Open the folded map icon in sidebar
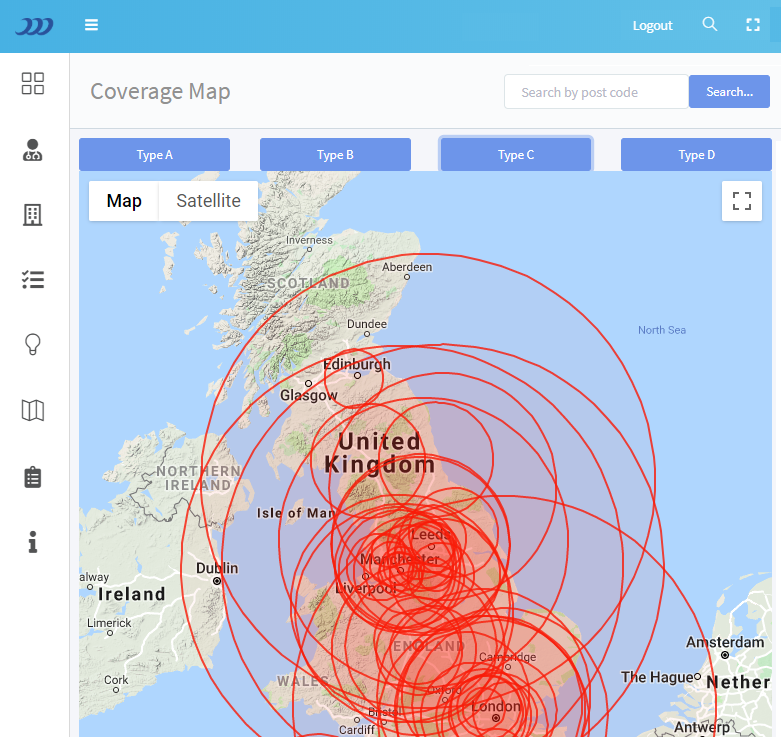The image size is (781, 737). point(33,410)
